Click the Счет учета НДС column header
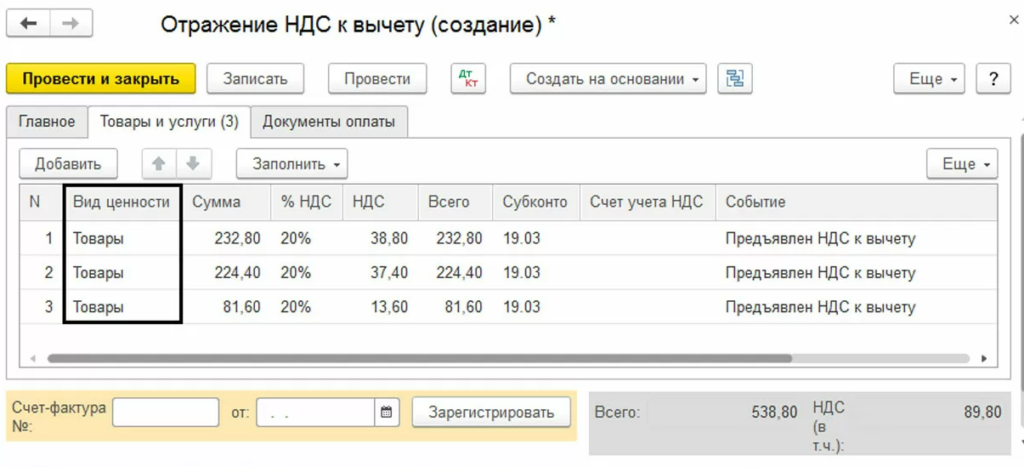The width and height of the screenshot is (1024, 467). pos(647,202)
